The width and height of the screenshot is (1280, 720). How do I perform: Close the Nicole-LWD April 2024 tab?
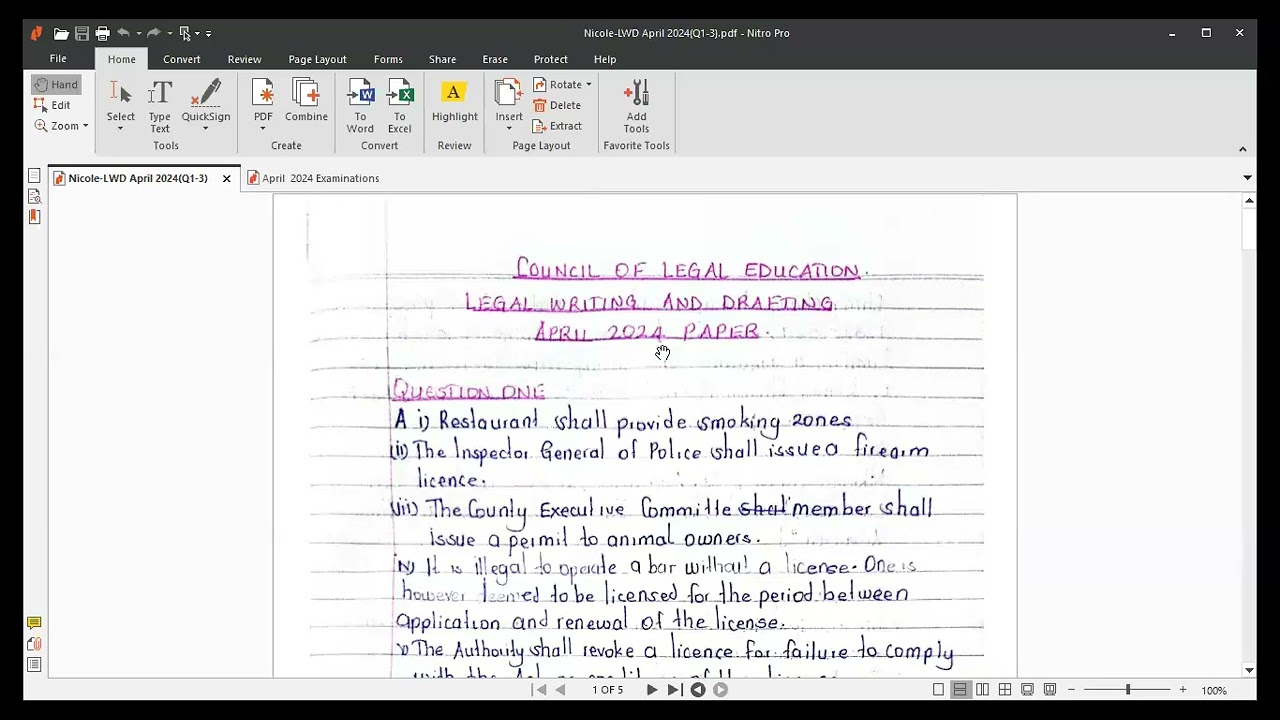(227, 179)
